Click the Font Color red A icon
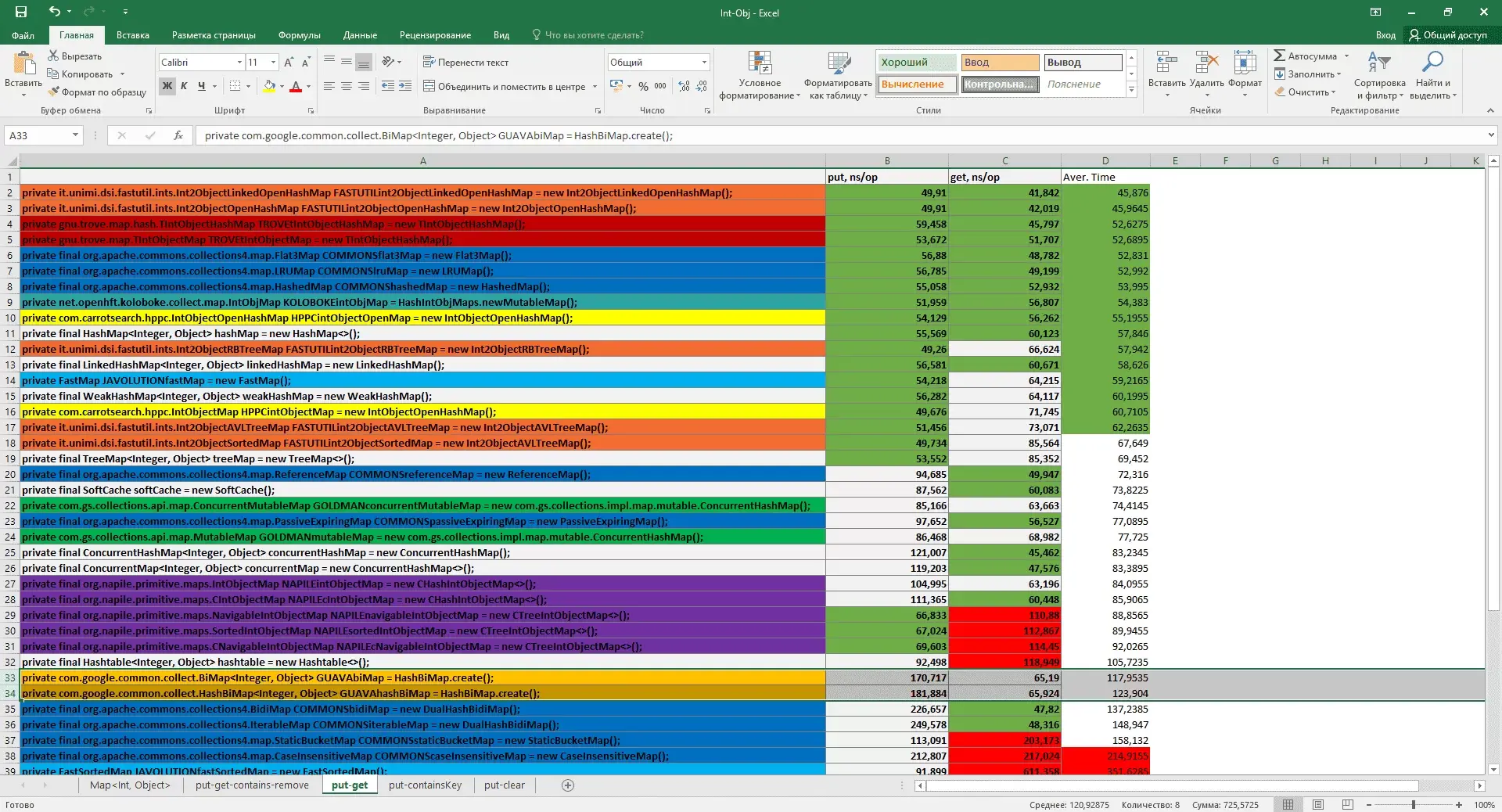The width and height of the screenshot is (1502, 812). (x=296, y=86)
